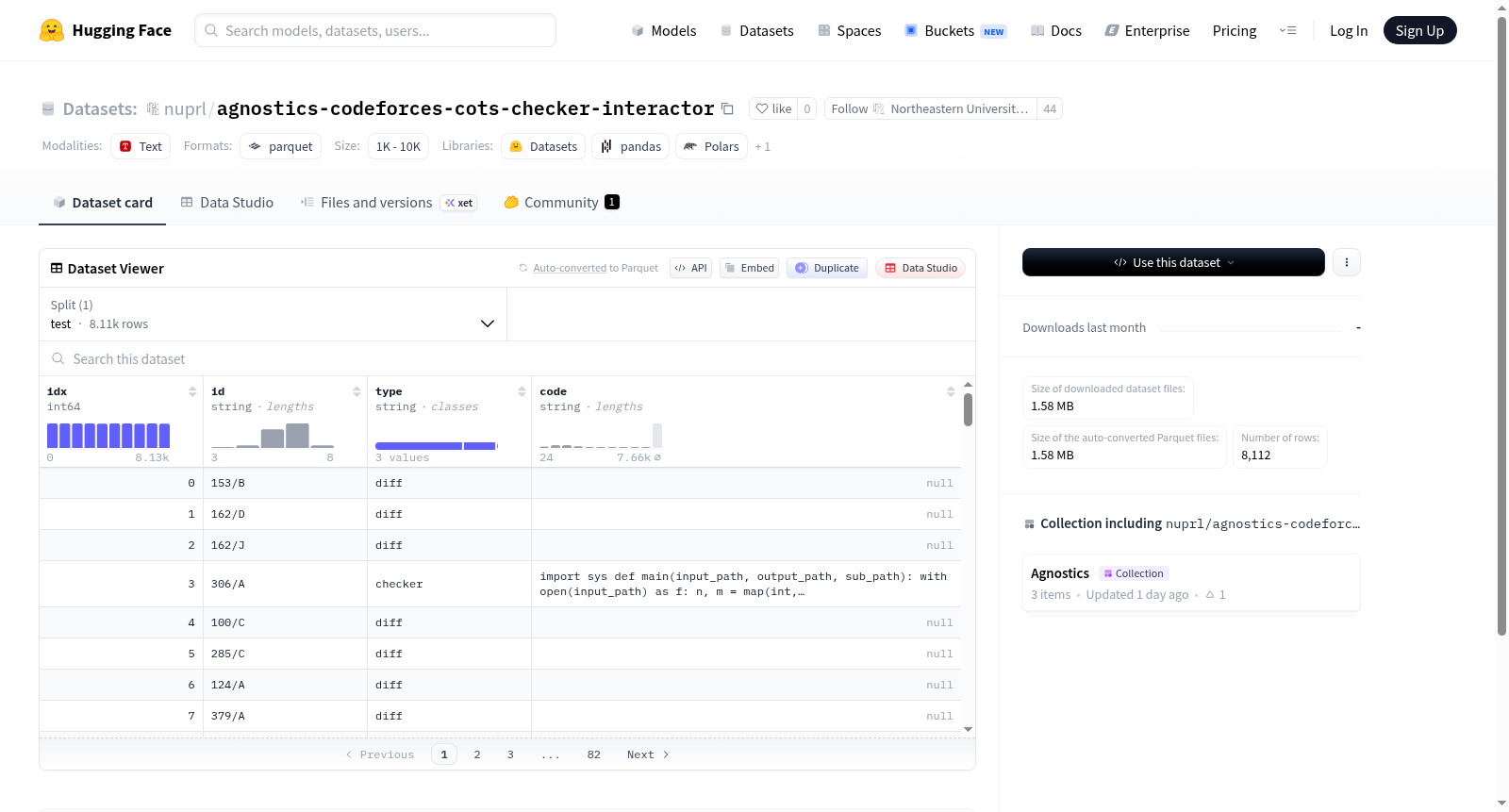
Task: Open the Community tab
Action: pyautogui.click(x=562, y=203)
